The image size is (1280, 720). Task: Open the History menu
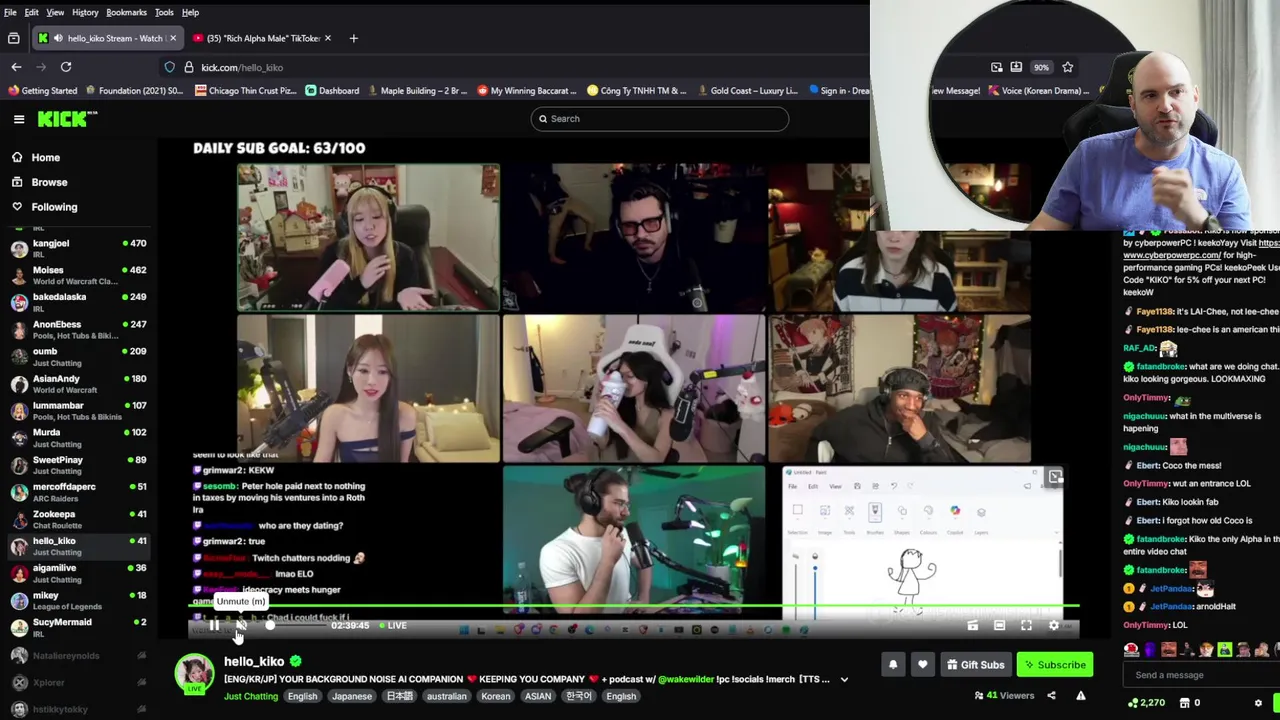[85, 12]
